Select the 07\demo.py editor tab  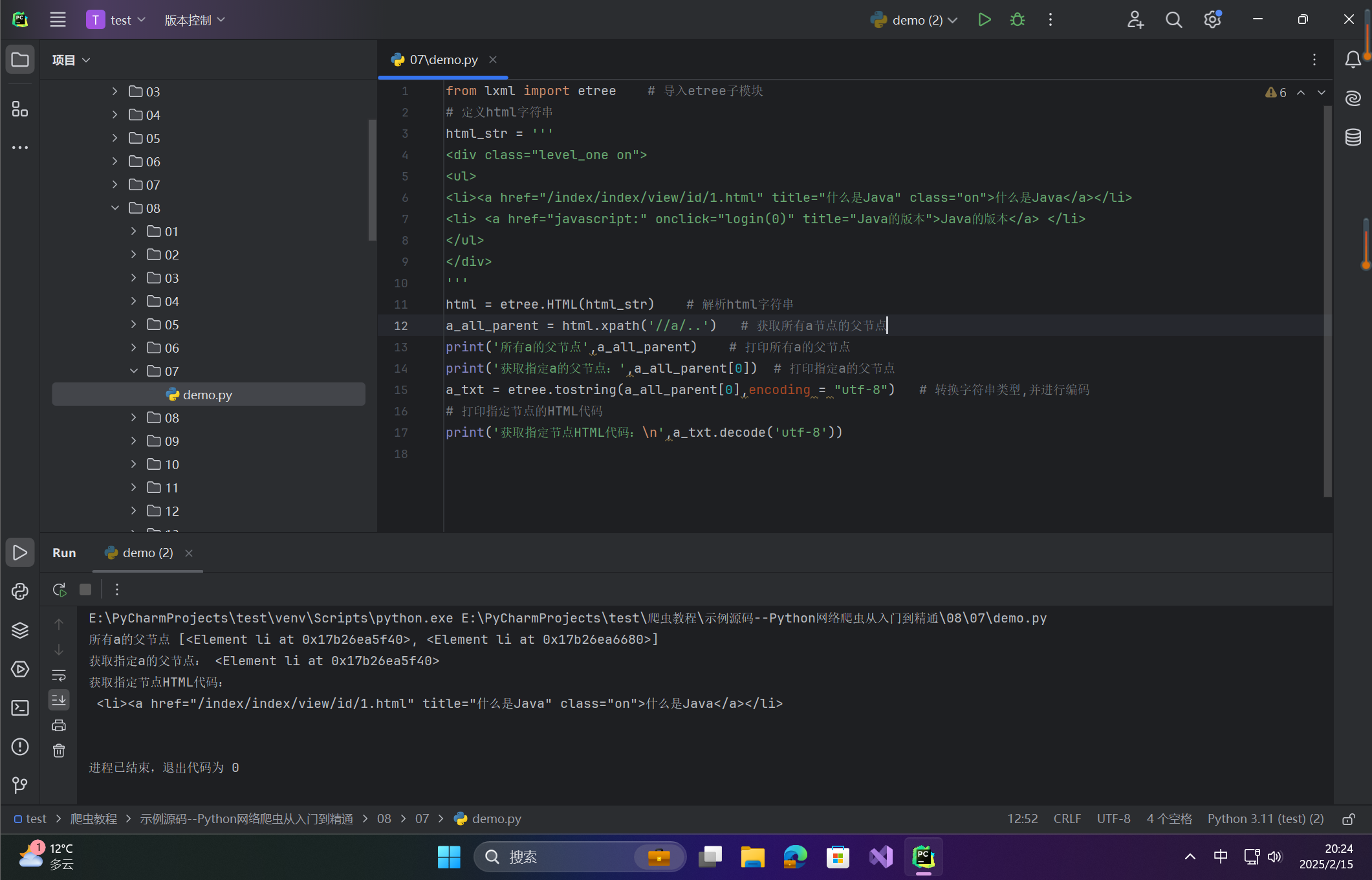pyautogui.click(x=443, y=60)
